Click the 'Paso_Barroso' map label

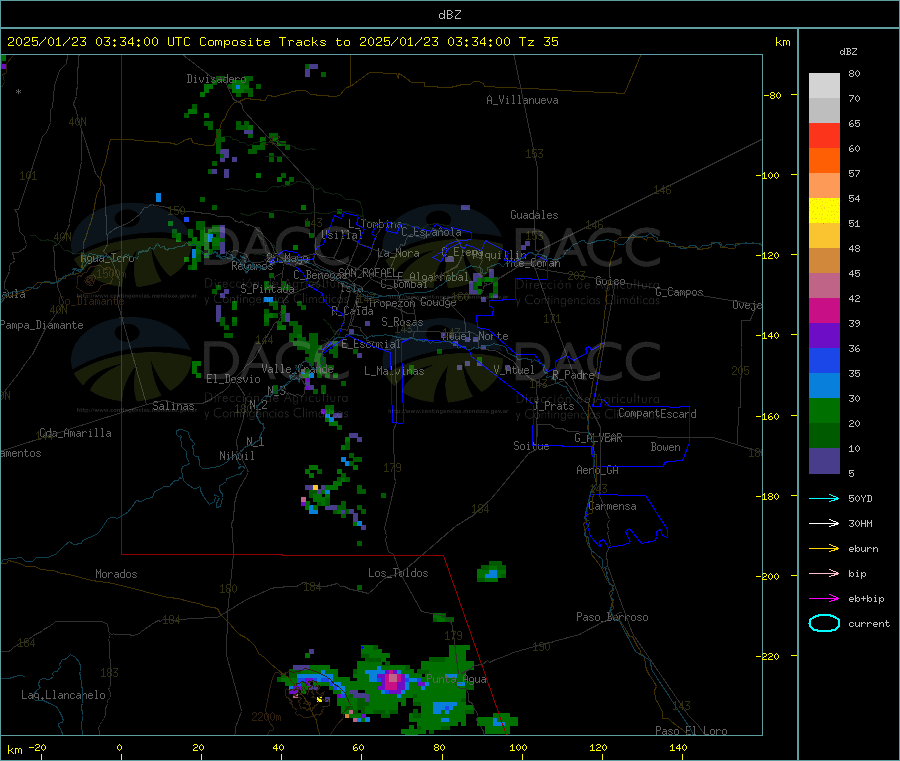[x=612, y=617]
